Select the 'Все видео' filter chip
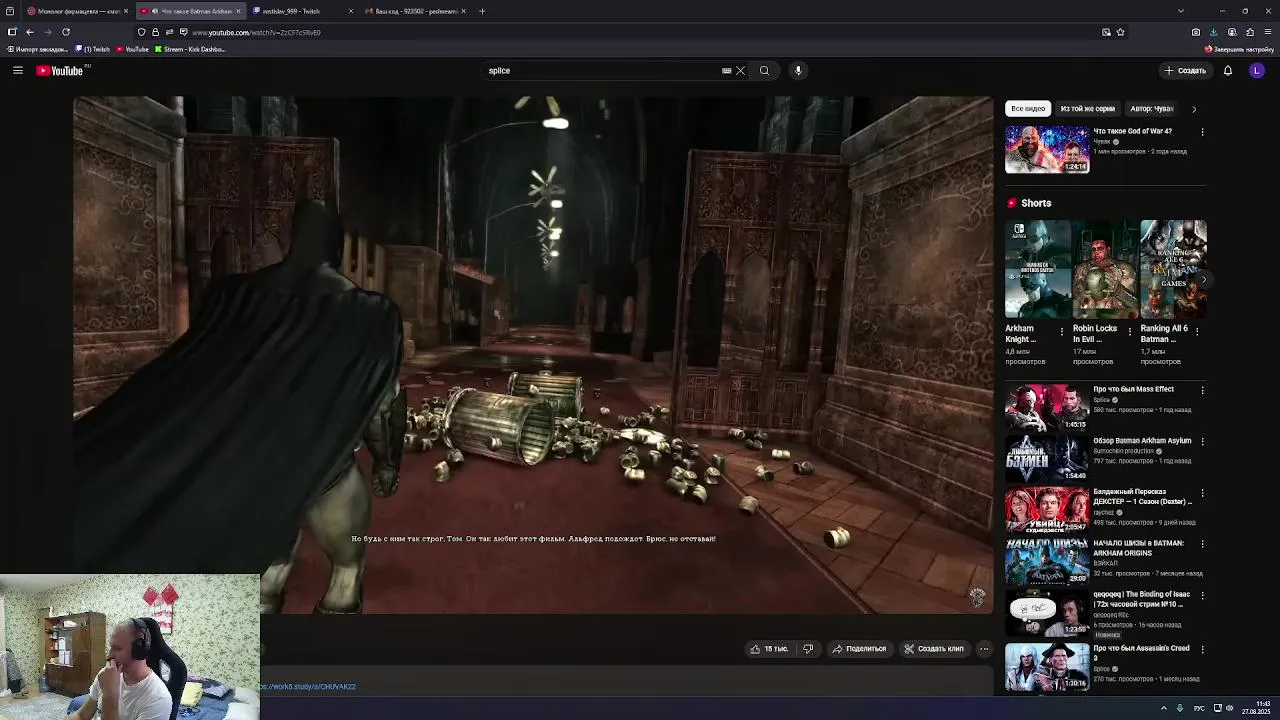 1028,108
